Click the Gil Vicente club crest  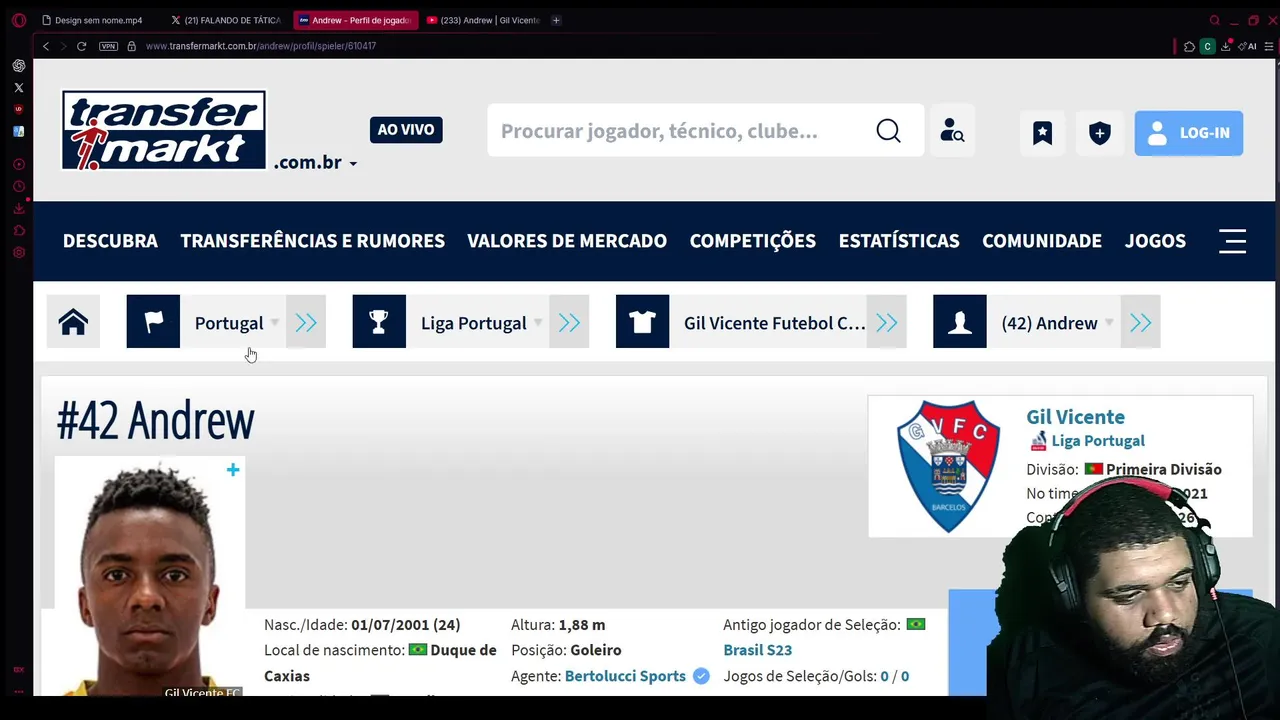[x=948, y=466]
